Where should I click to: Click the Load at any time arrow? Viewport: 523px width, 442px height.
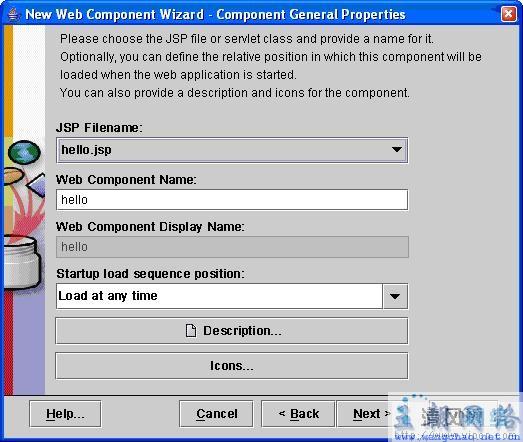[x=395, y=296]
